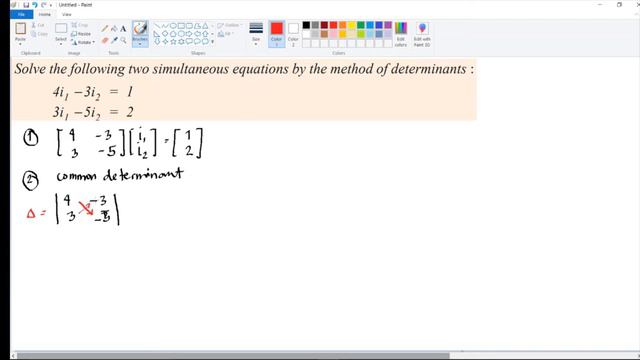Image resolution: width=640 pixels, height=360 pixels.
Task: Pick the orange color swatch
Action: point(342,25)
